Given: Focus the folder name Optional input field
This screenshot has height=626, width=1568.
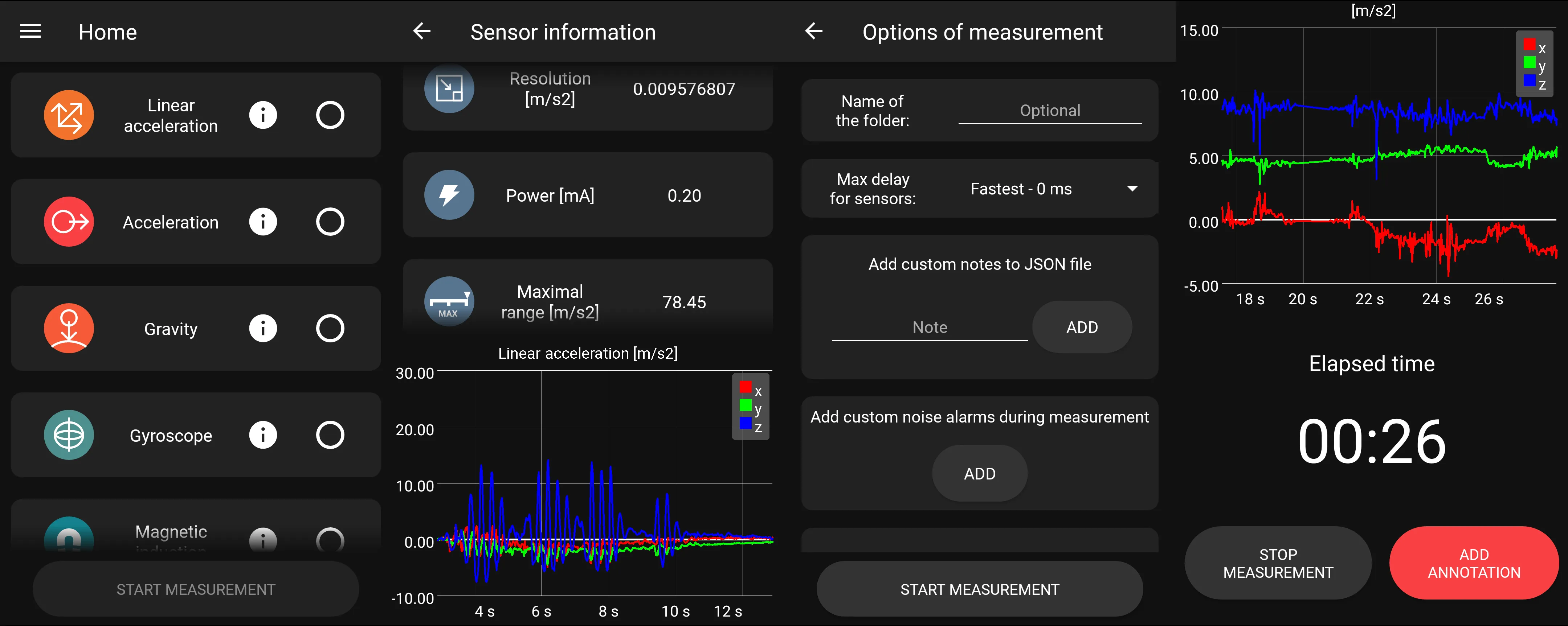Looking at the screenshot, I should [x=1049, y=111].
